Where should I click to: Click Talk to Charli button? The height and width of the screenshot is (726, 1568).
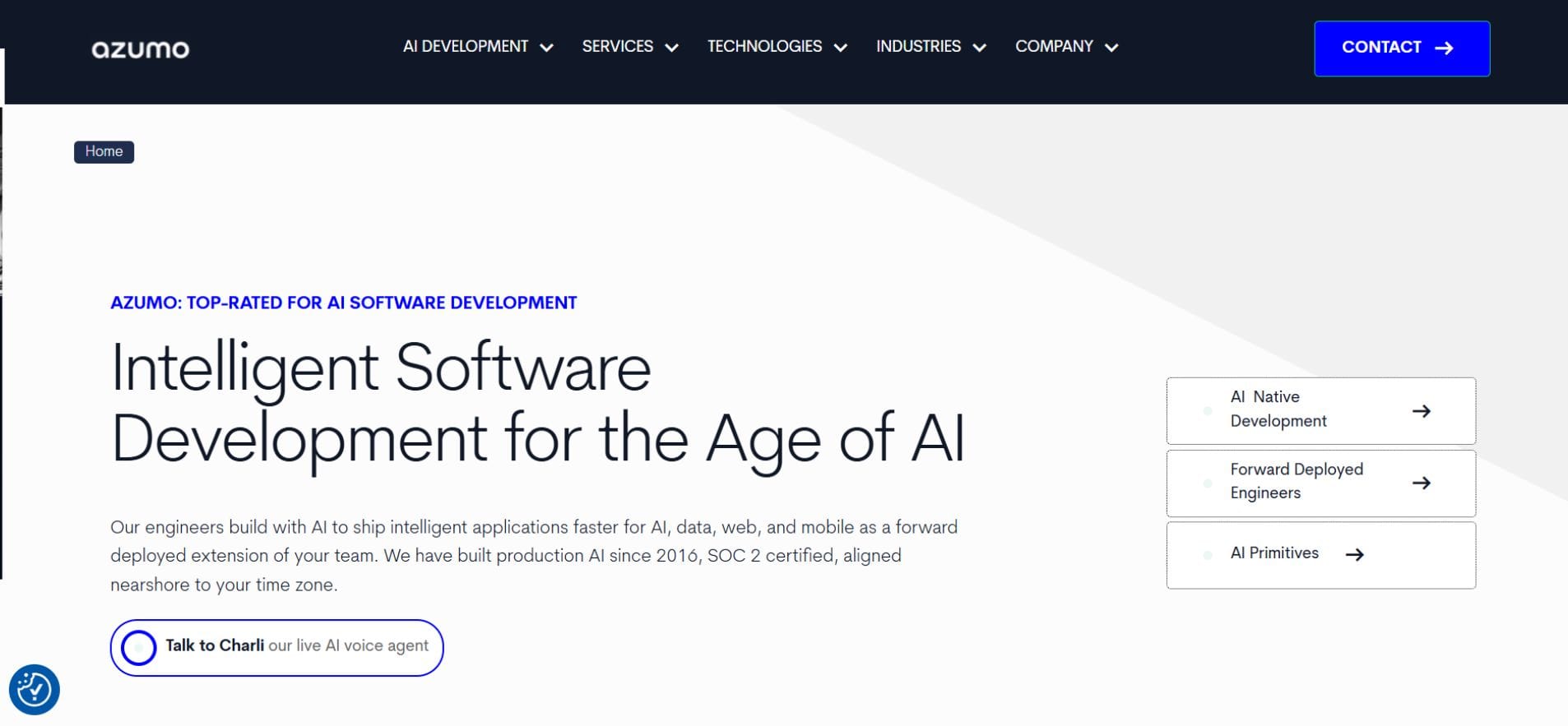click(x=276, y=648)
